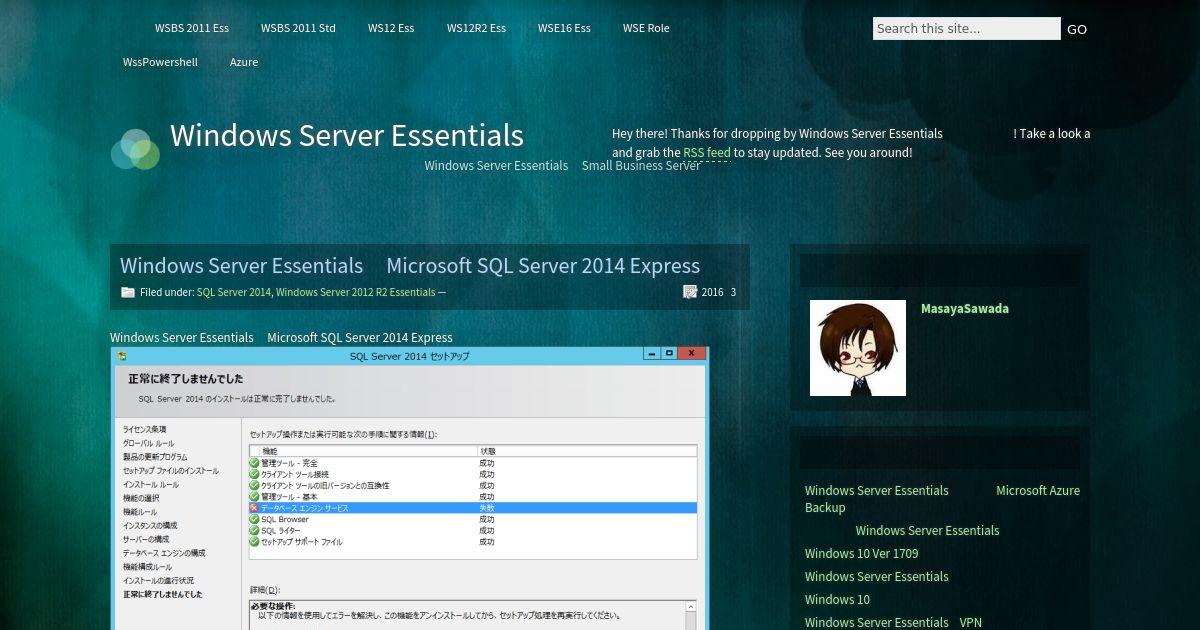Click the overlapping circles site logo
The image size is (1200, 630).
(x=135, y=149)
